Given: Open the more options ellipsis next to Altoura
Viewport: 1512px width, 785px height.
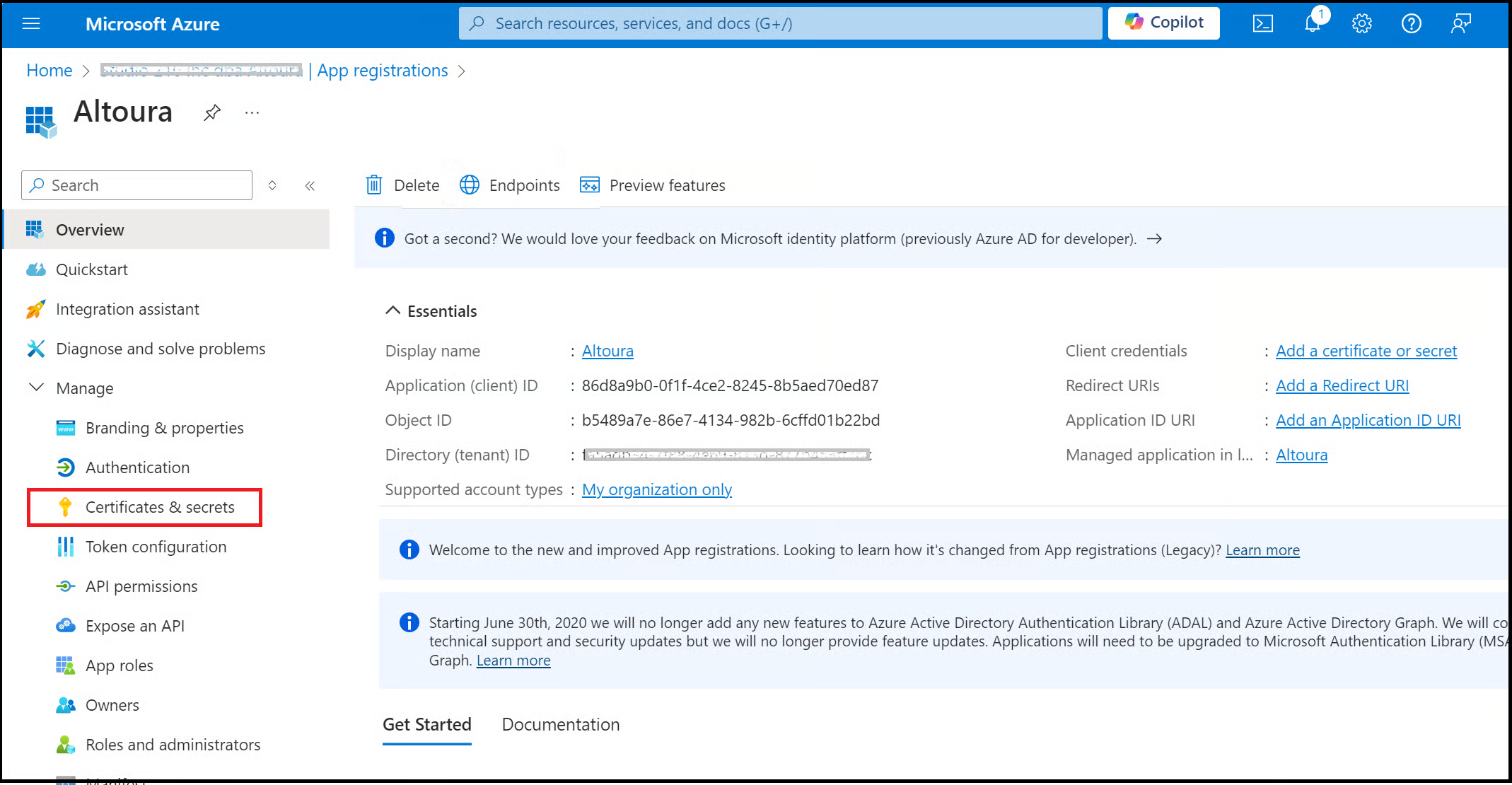Looking at the screenshot, I should 252,112.
